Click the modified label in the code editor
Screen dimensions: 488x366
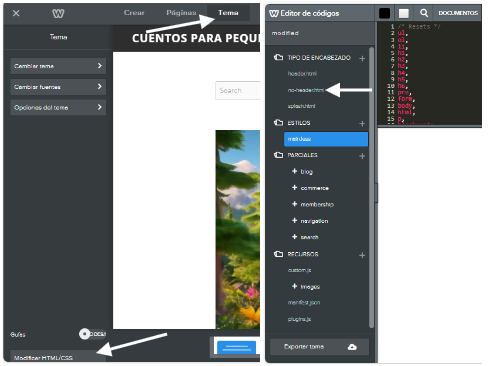point(285,33)
